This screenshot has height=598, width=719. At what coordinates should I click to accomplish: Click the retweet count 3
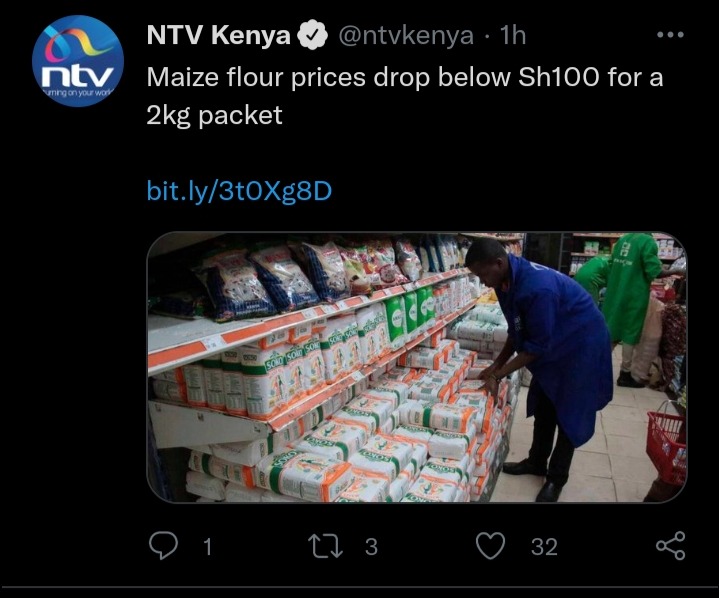tap(371, 547)
